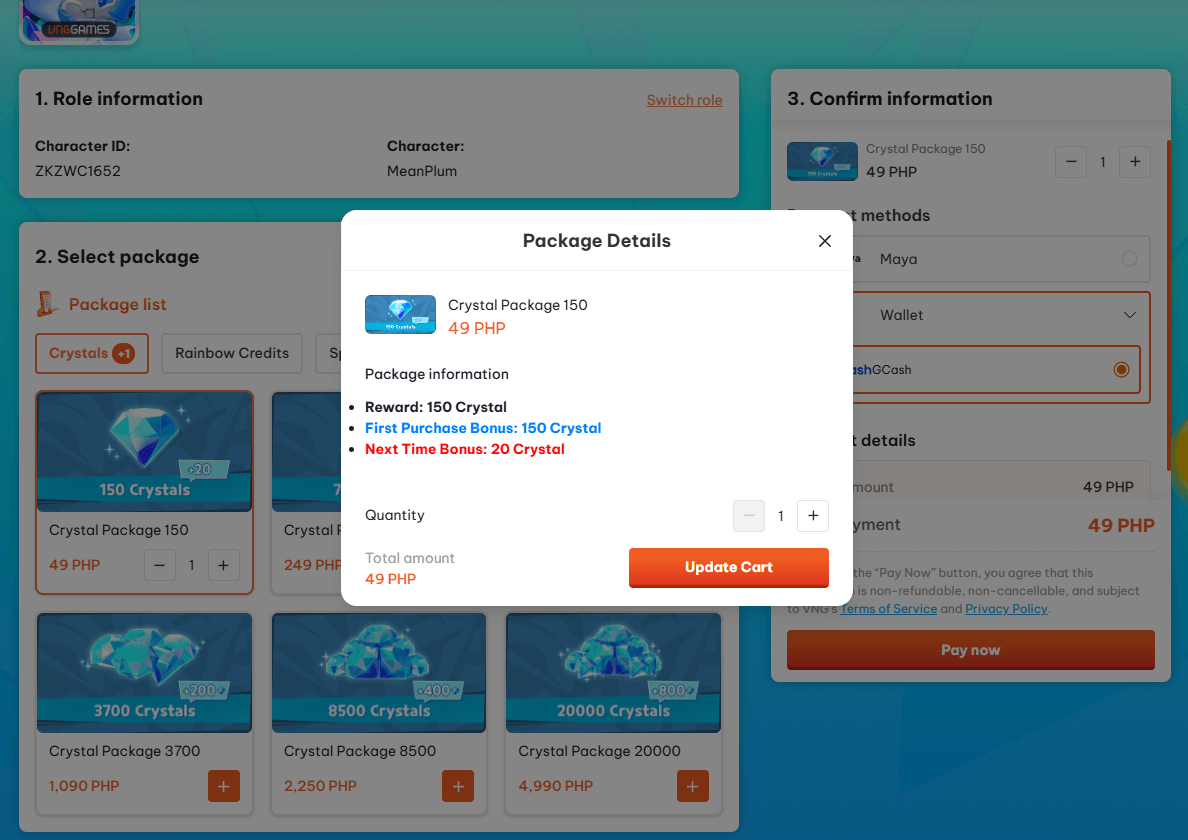Add Crystal Package 3700 to cart

coord(223,786)
